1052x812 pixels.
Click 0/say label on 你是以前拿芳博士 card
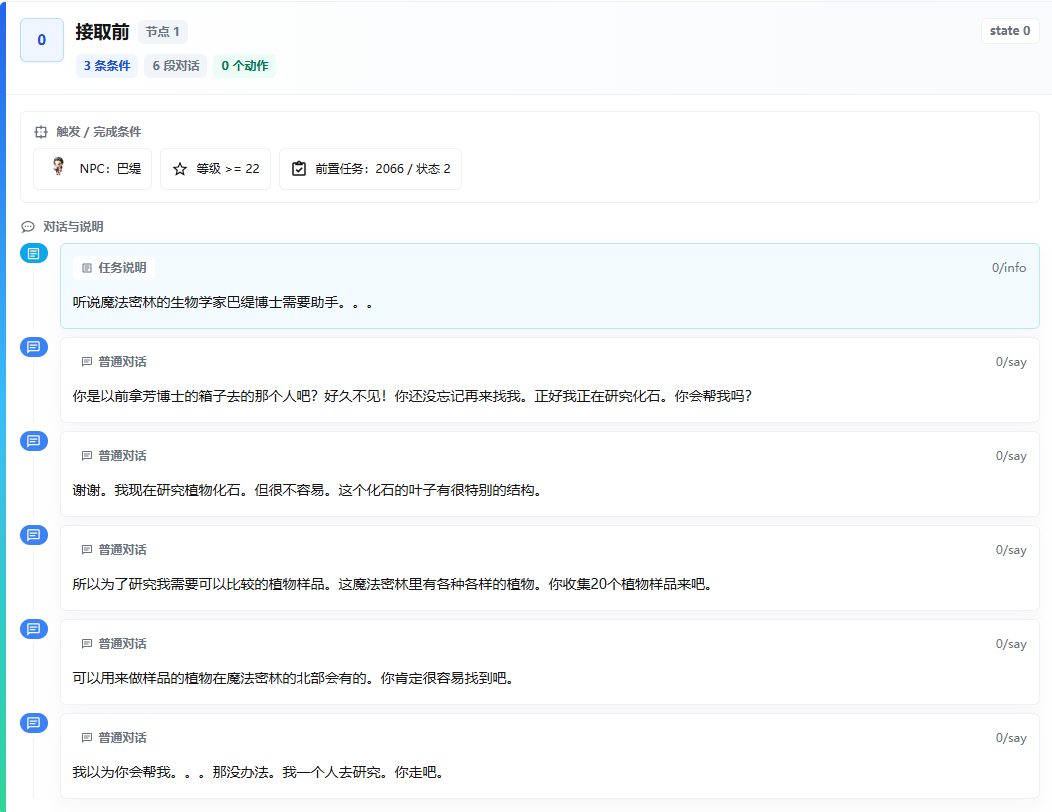pos(1011,362)
